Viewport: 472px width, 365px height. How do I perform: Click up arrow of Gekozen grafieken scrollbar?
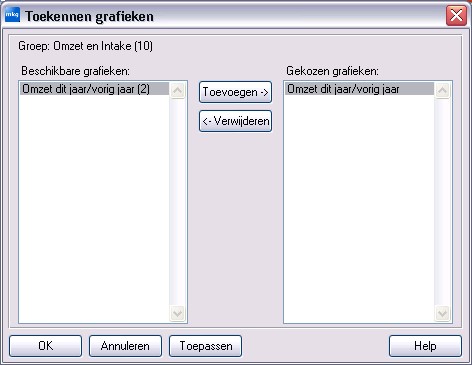point(442,90)
